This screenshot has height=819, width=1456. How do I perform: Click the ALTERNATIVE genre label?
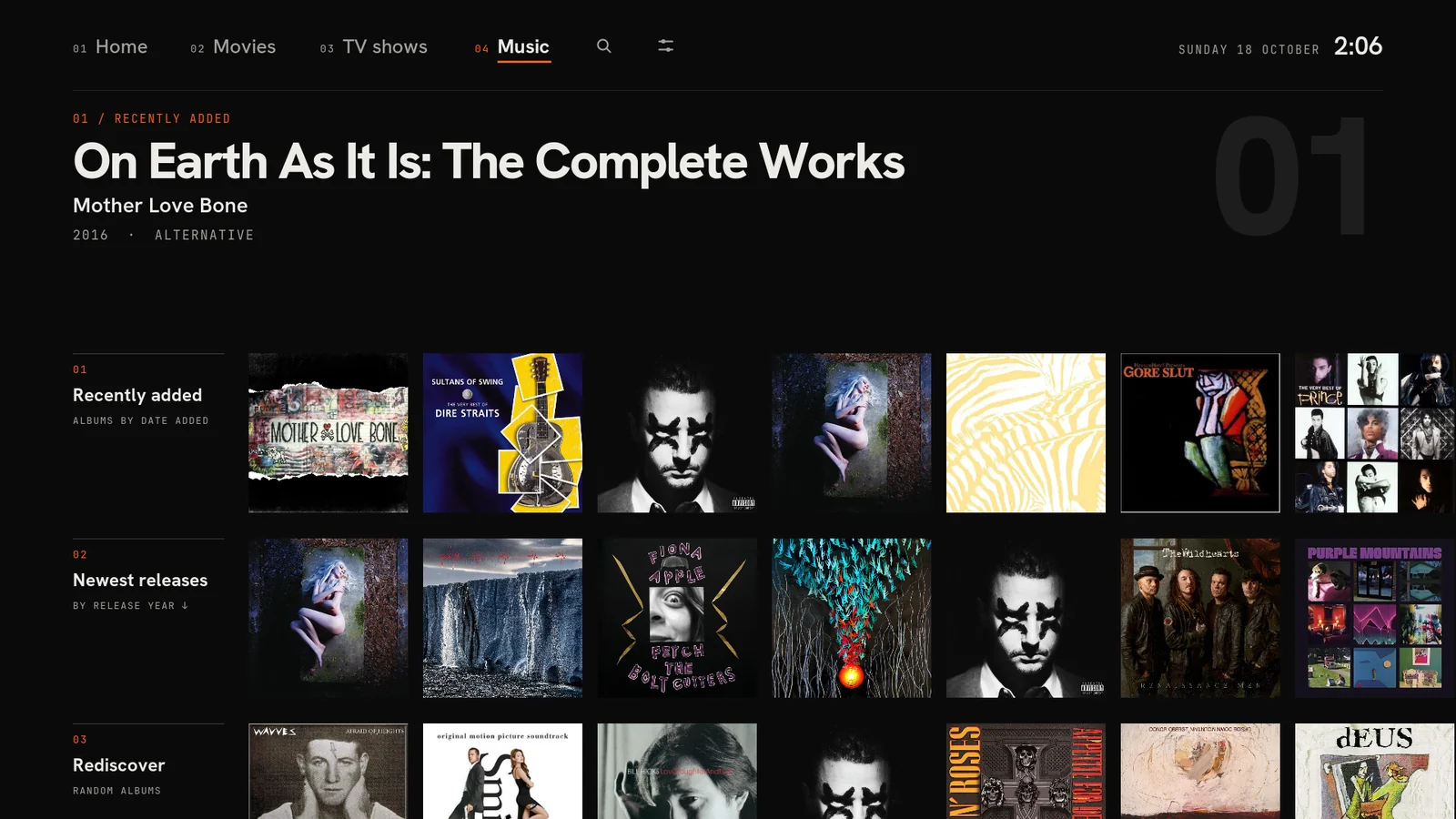coord(204,235)
